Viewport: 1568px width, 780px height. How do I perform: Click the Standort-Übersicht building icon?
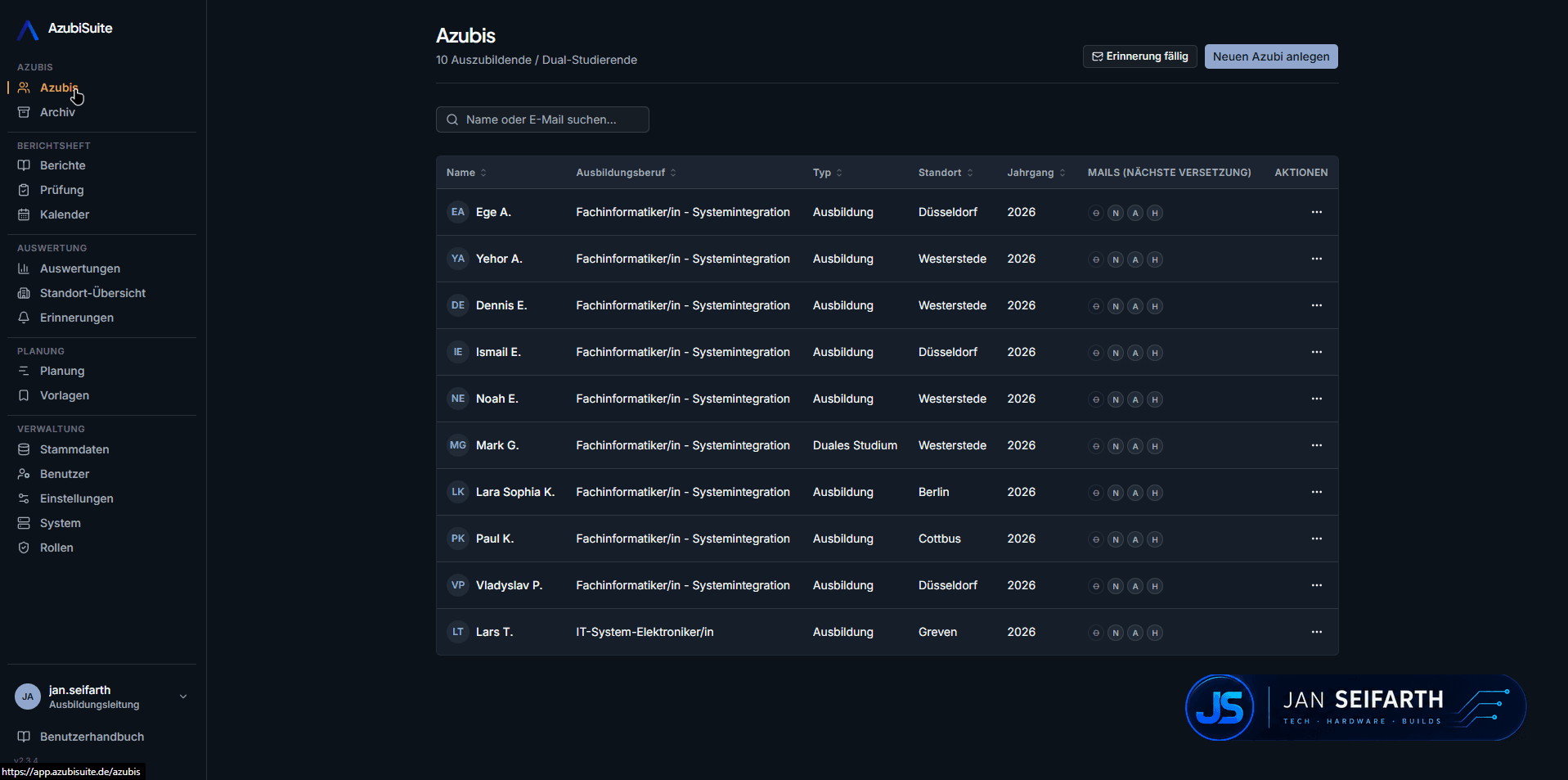[24, 293]
